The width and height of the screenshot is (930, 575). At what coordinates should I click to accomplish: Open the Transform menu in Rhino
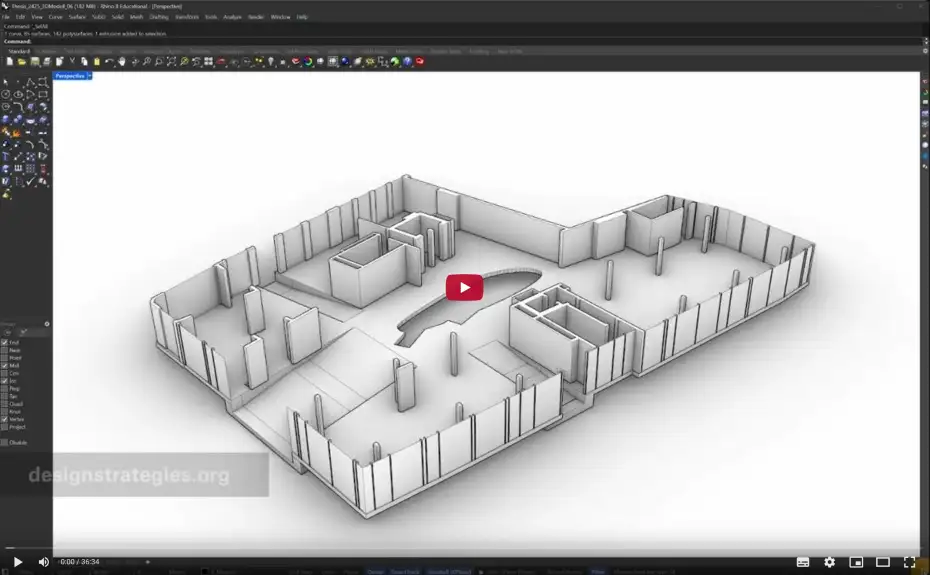(187, 17)
